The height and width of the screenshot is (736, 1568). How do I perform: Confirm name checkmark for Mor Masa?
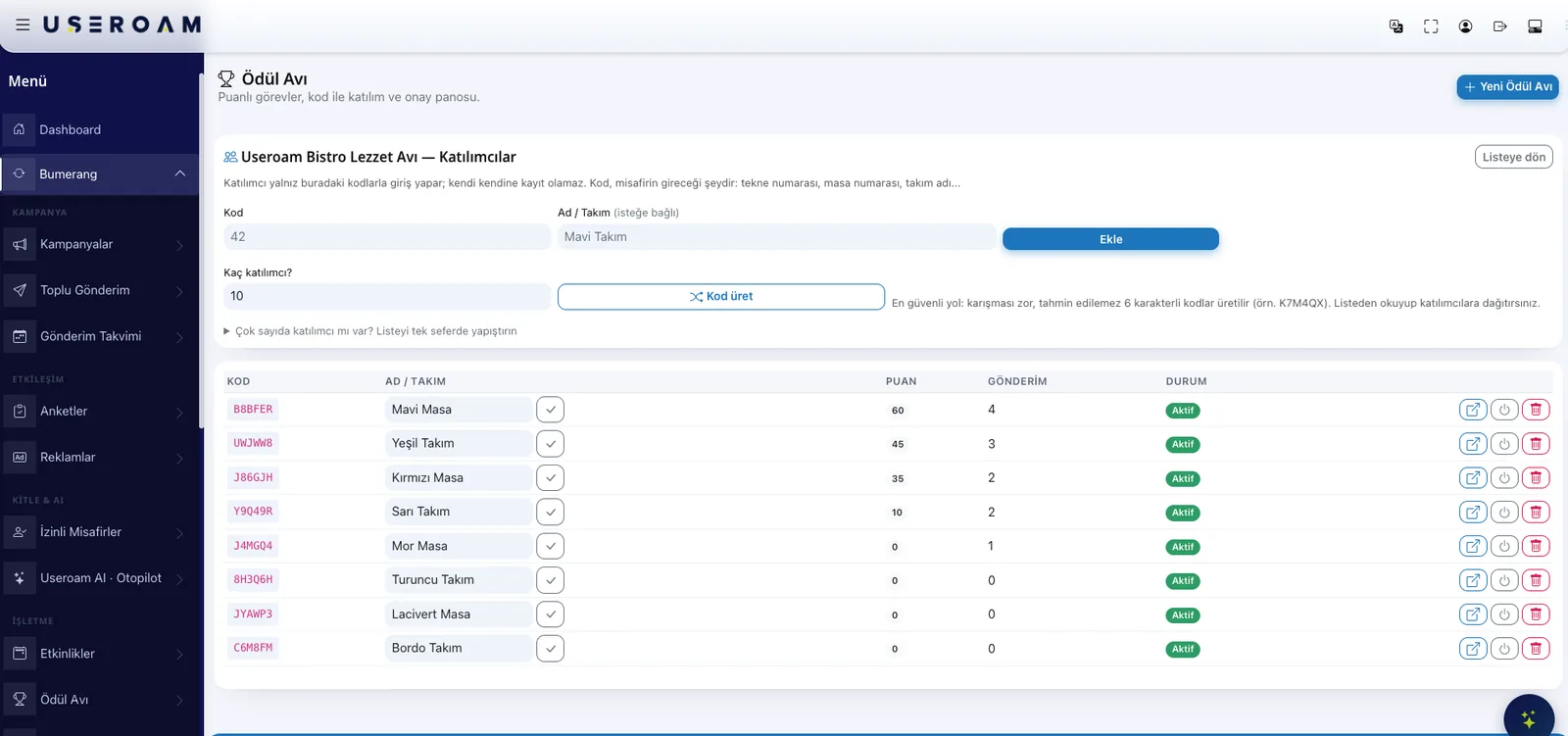pos(550,546)
